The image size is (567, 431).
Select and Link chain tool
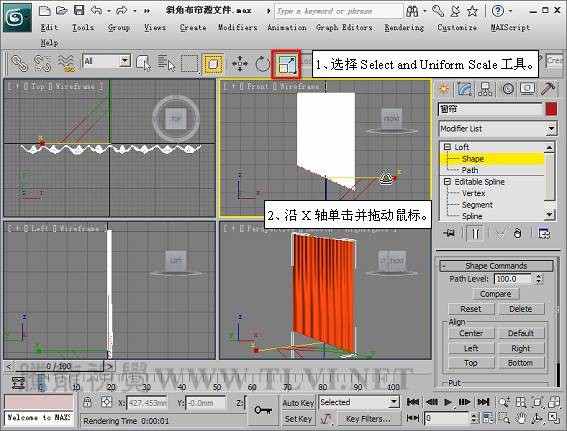coord(20,63)
